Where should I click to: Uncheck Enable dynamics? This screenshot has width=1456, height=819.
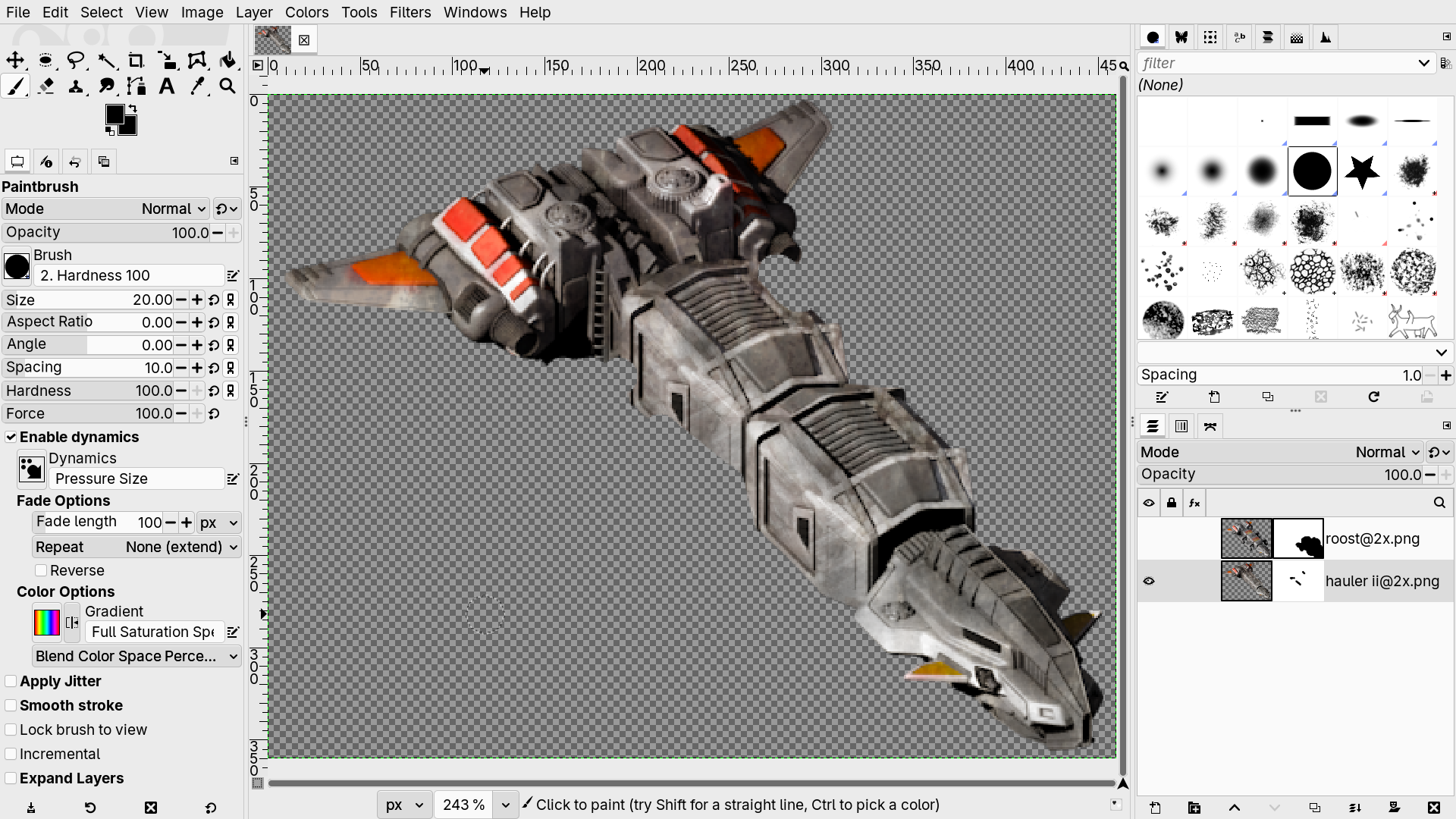click(x=11, y=437)
